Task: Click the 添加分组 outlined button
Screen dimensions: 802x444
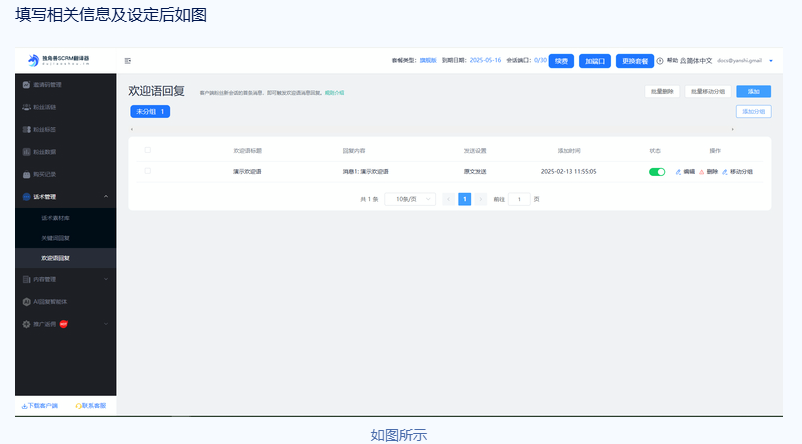Action: (753, 112)
